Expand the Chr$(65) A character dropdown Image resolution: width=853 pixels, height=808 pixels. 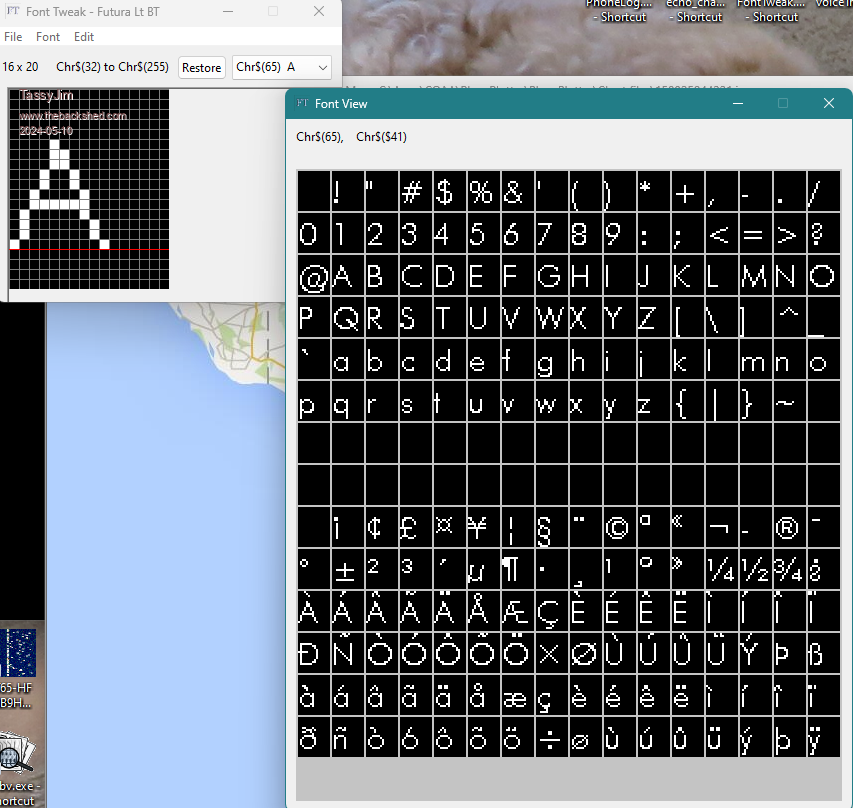[x=322, y=67]
